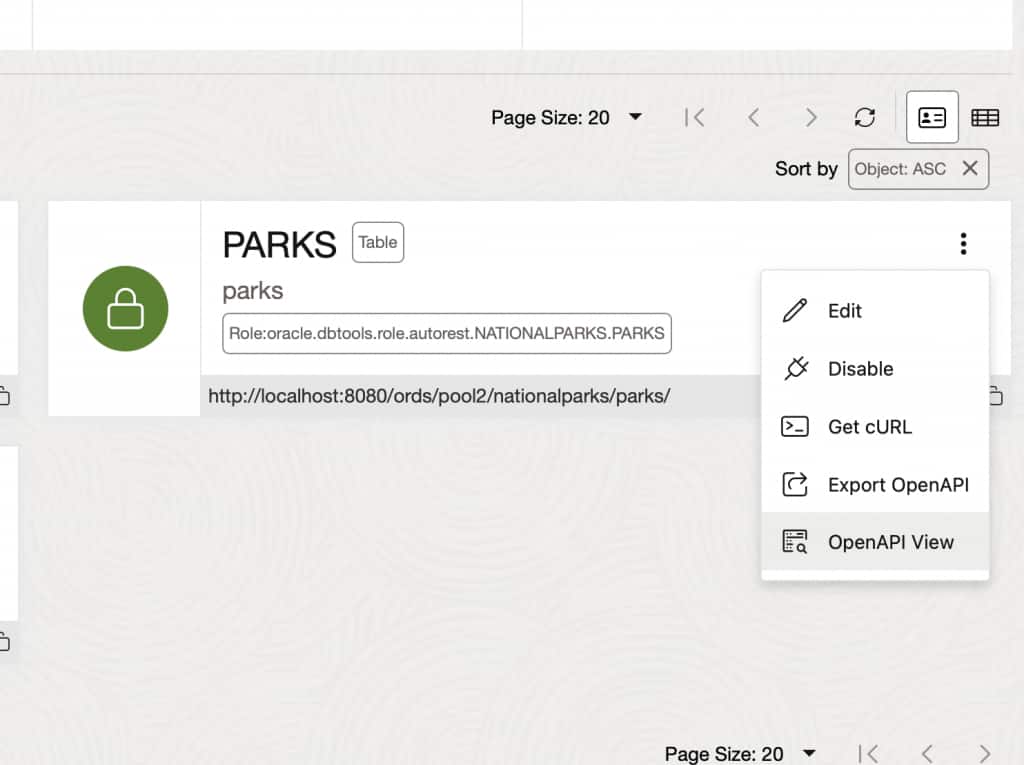Go to the previous results page

point(753,117)
